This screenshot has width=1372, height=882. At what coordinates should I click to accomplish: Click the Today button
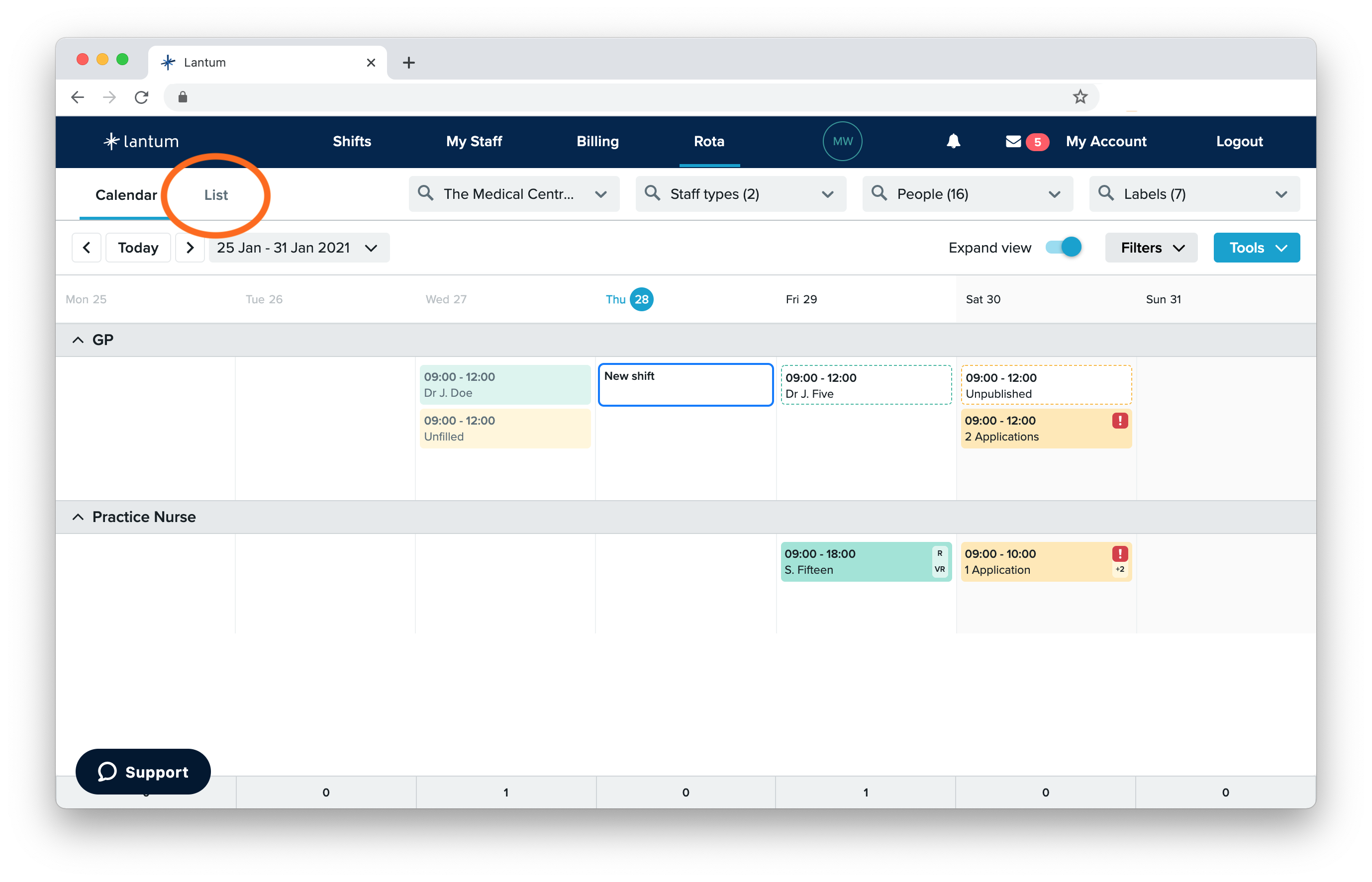(x=137, y=248)
